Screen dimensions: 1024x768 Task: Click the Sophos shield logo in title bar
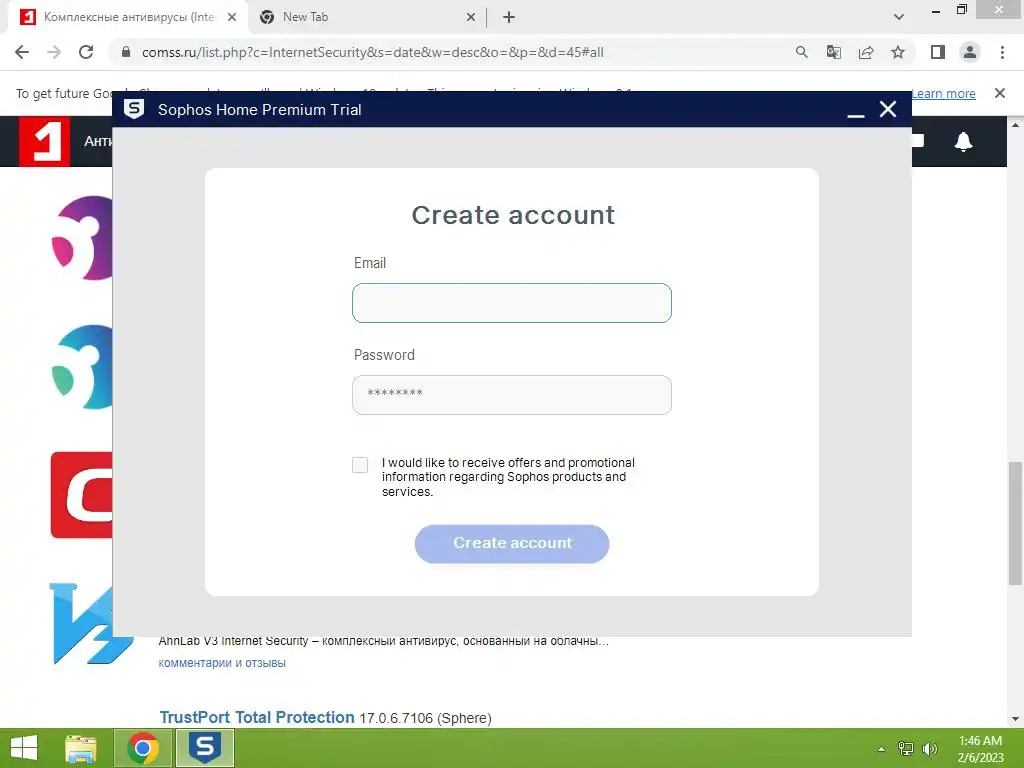(x=134, y=109)
